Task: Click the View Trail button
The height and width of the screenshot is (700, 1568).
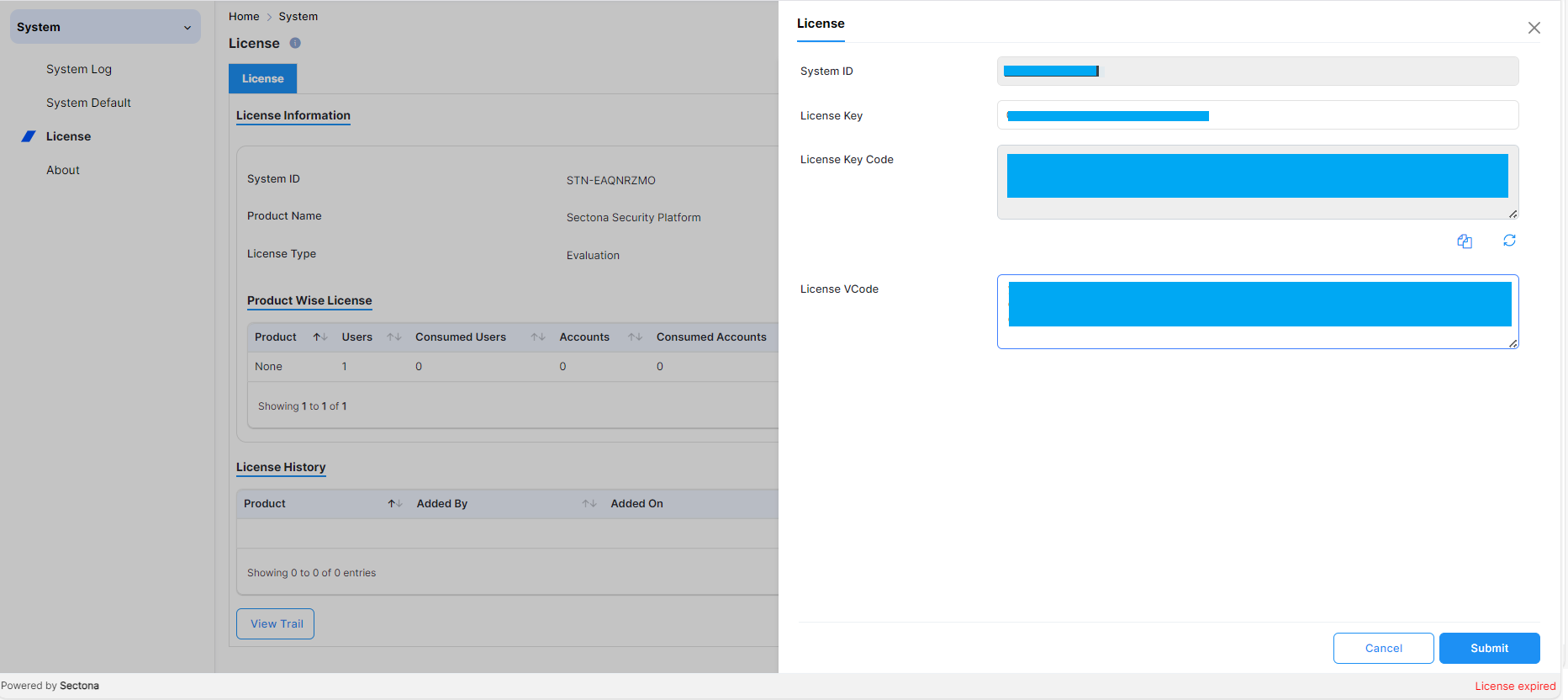Action: click(276, 623)
